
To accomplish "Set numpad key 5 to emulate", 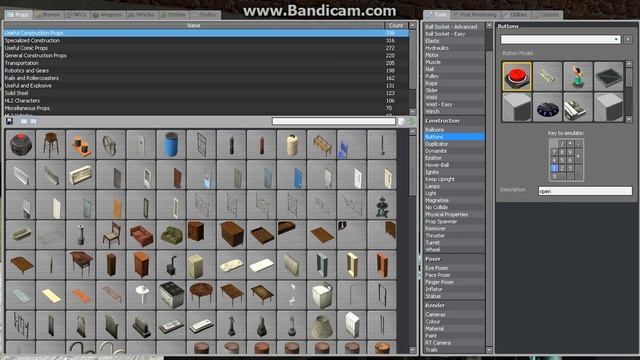I will [x=562, y=160].
